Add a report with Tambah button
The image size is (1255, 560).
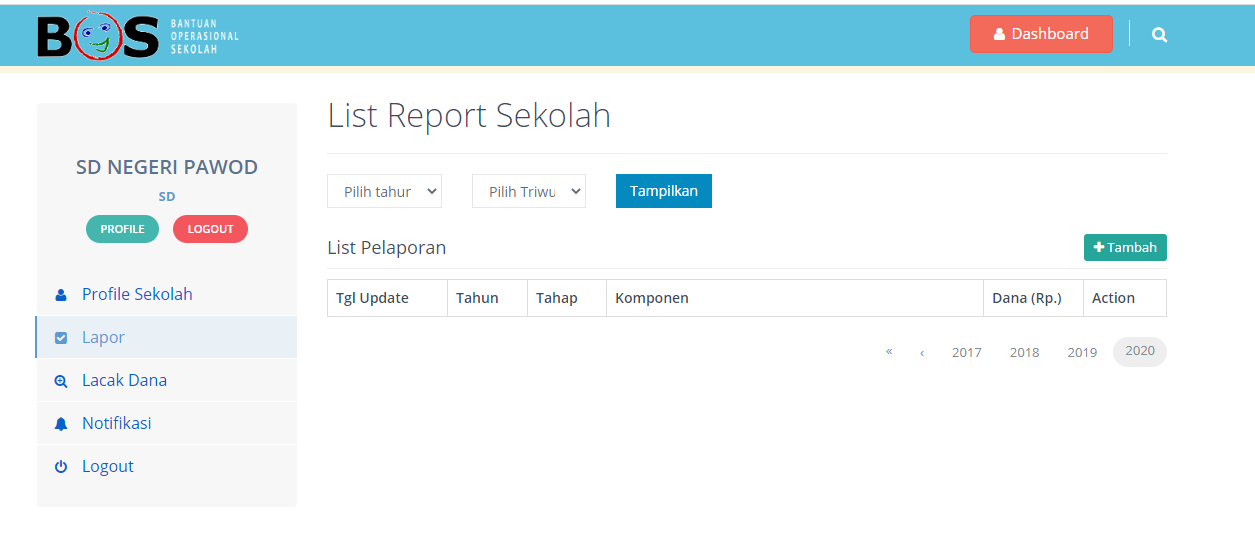click(1125, 248)
